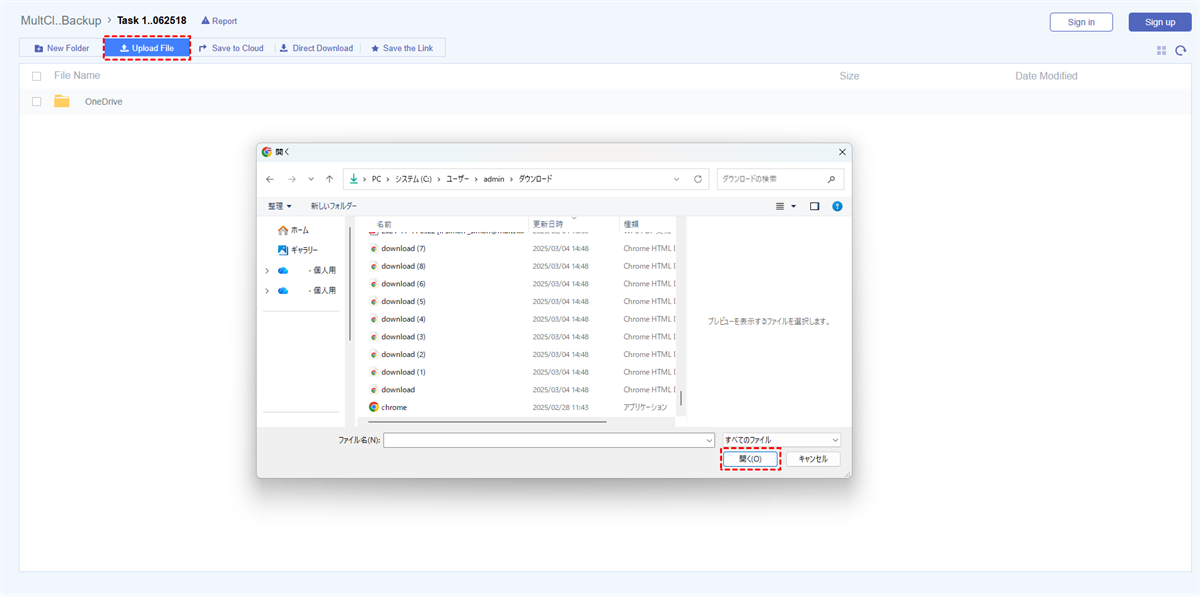Create a New Folder in the MultCloud toolbar
The height and width of the screenshot is (596, 1200).
coord(62,48)
